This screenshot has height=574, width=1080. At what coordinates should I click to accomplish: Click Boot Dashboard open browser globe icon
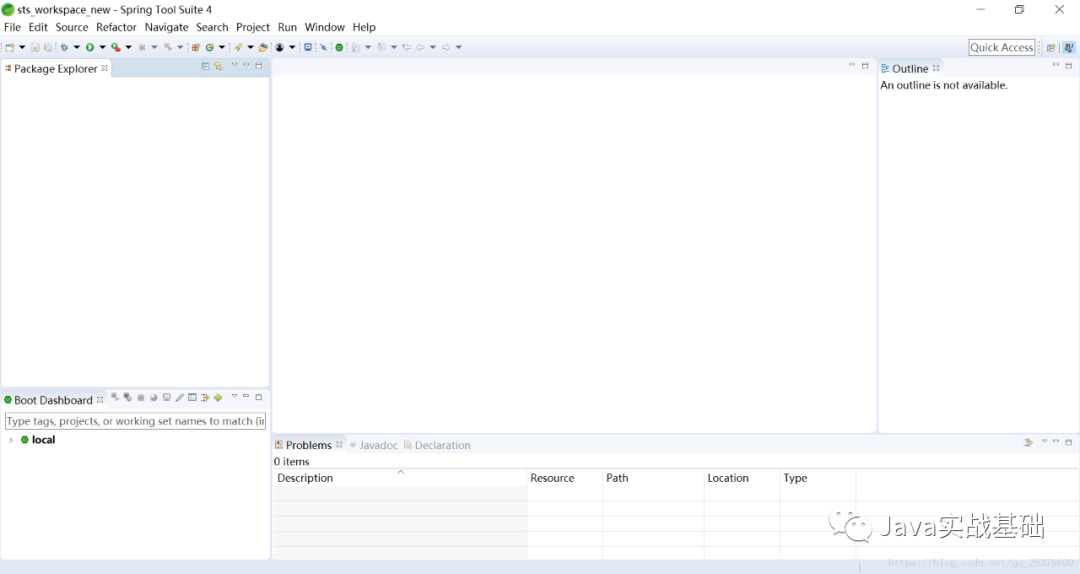[154, 398]
